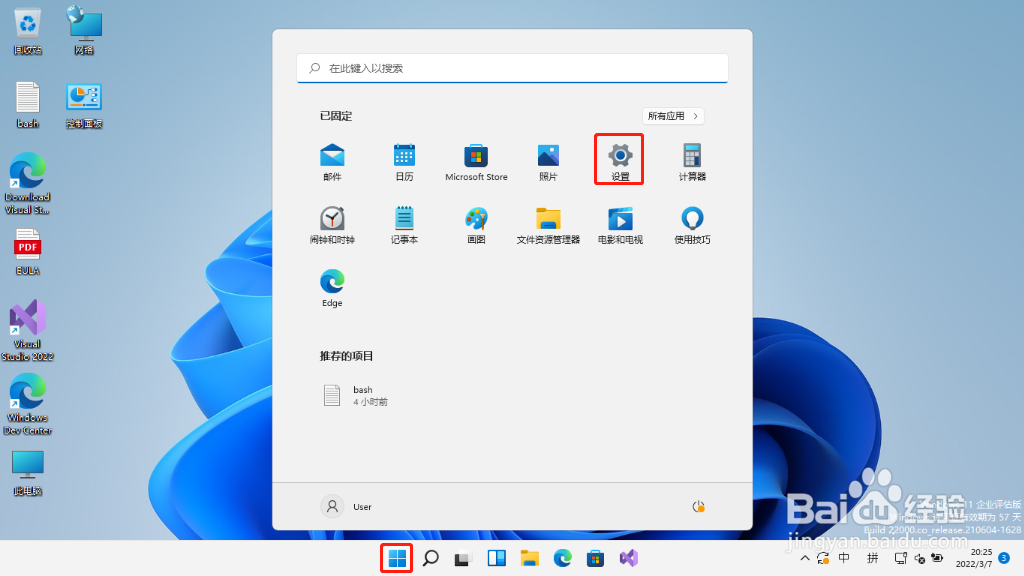Open Notepad (记事本) app
The image size is (1024, 576).
tap(404, 225)
